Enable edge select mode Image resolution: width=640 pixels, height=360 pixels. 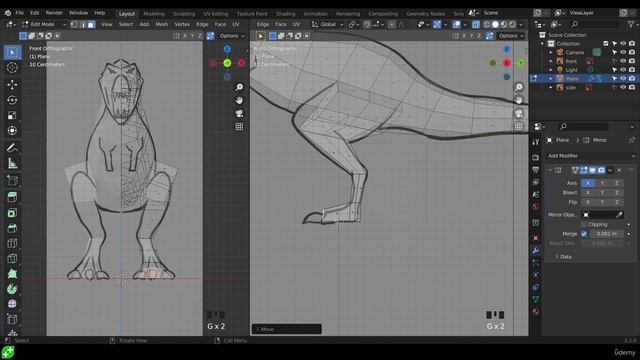point(82,24)
